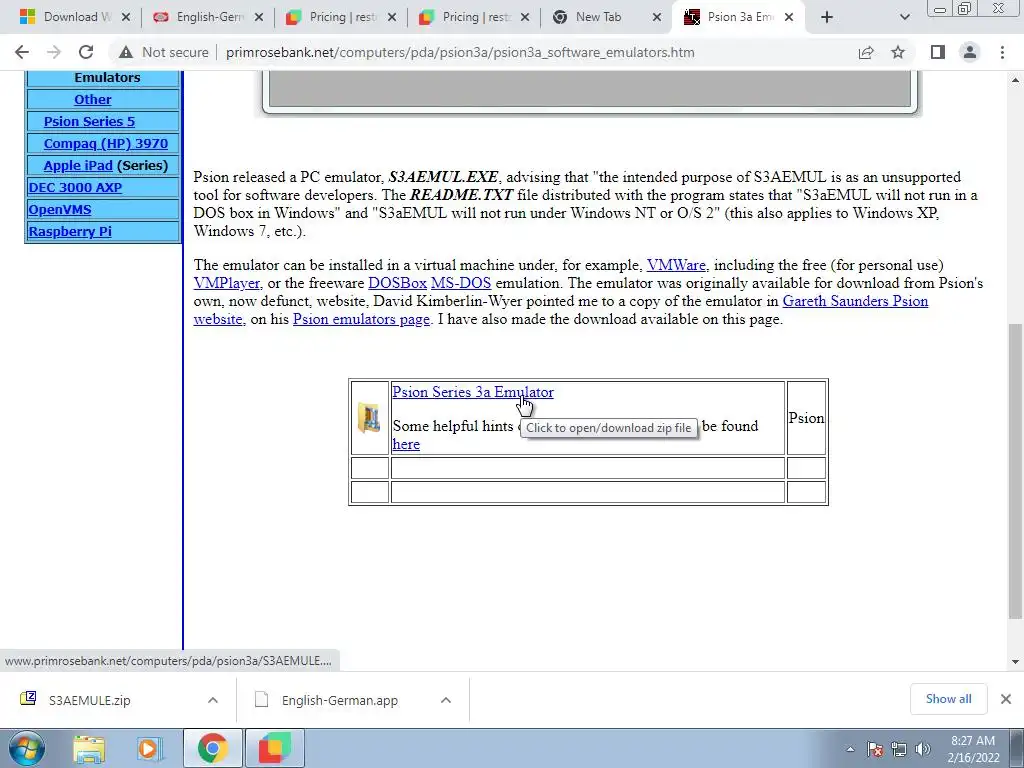Share this page via share icon

pos(866,52)
